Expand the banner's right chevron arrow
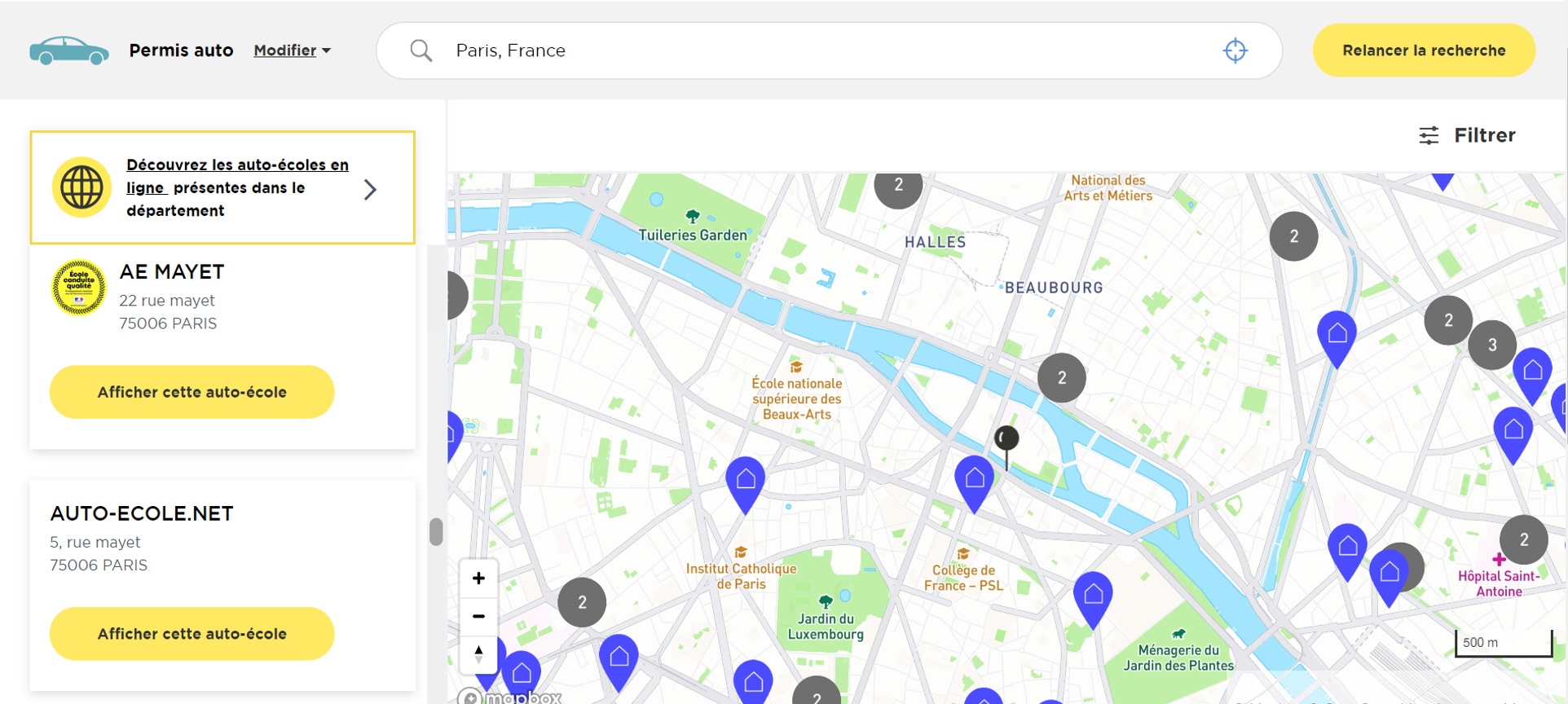Image resolution: width=1568 pixels, height=704 pixels. [371, 189]
